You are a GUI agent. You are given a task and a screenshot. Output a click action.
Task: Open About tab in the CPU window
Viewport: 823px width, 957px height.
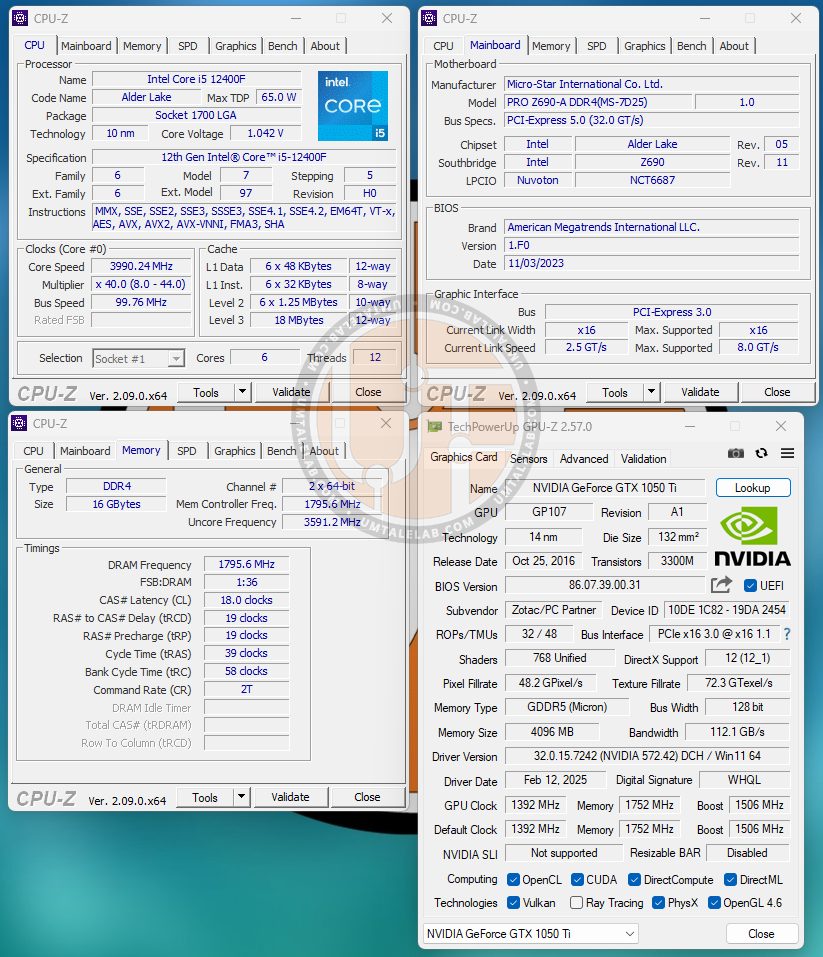(x=325, y=46)
